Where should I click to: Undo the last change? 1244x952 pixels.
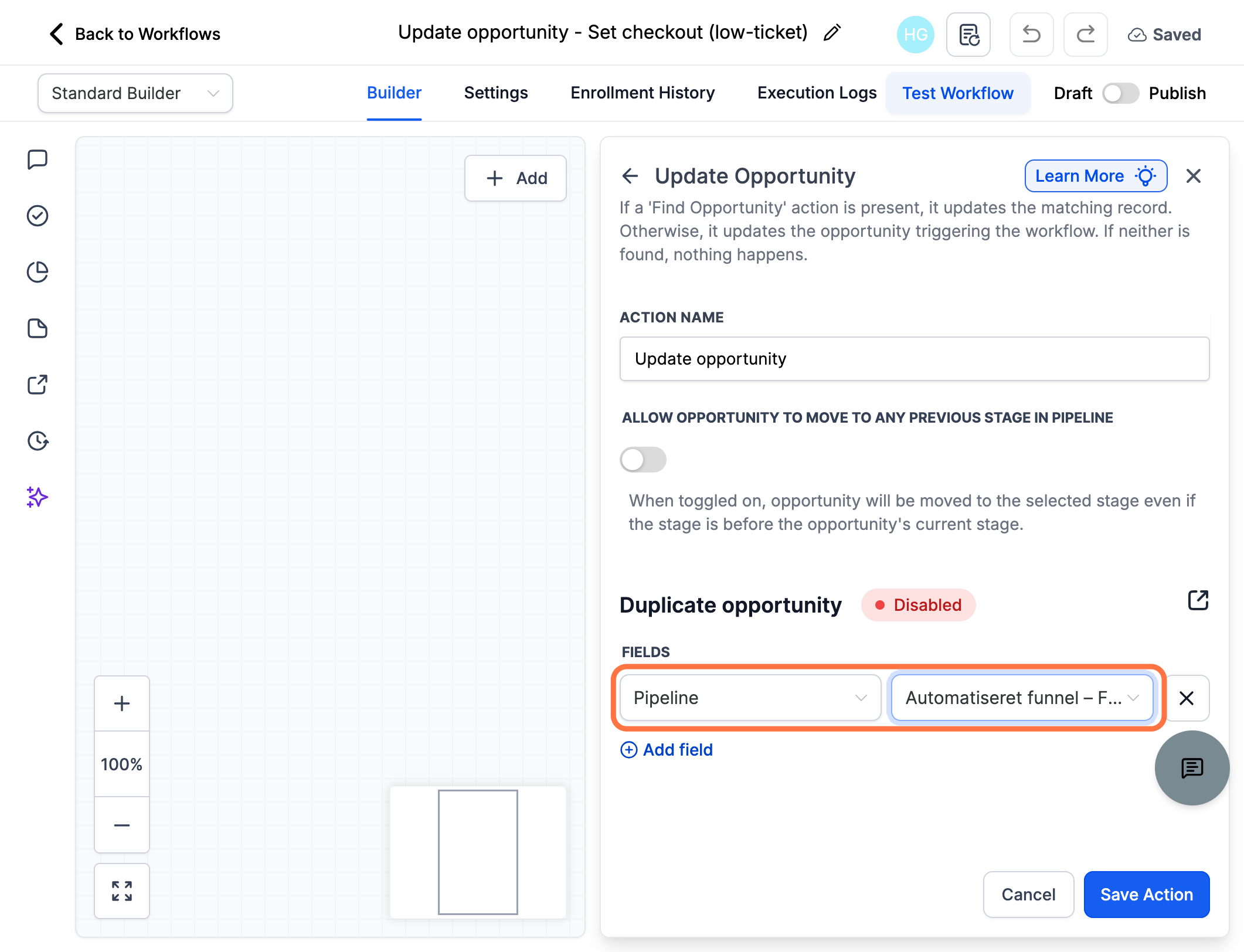pyautogui.click(x=1031, y=35)
